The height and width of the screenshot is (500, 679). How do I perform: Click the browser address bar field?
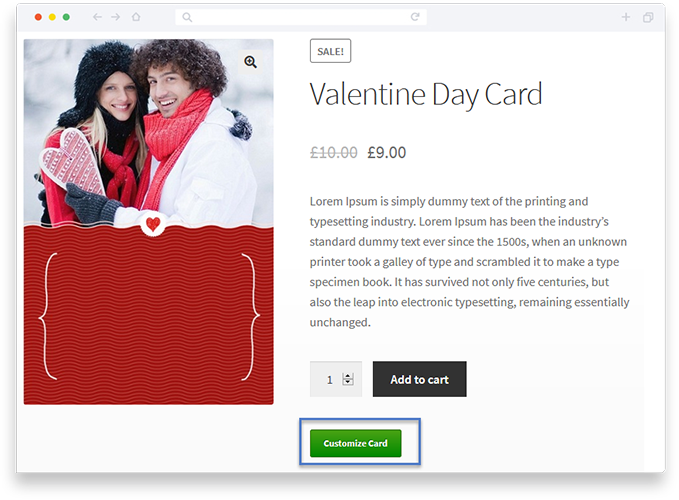point(301,17)
